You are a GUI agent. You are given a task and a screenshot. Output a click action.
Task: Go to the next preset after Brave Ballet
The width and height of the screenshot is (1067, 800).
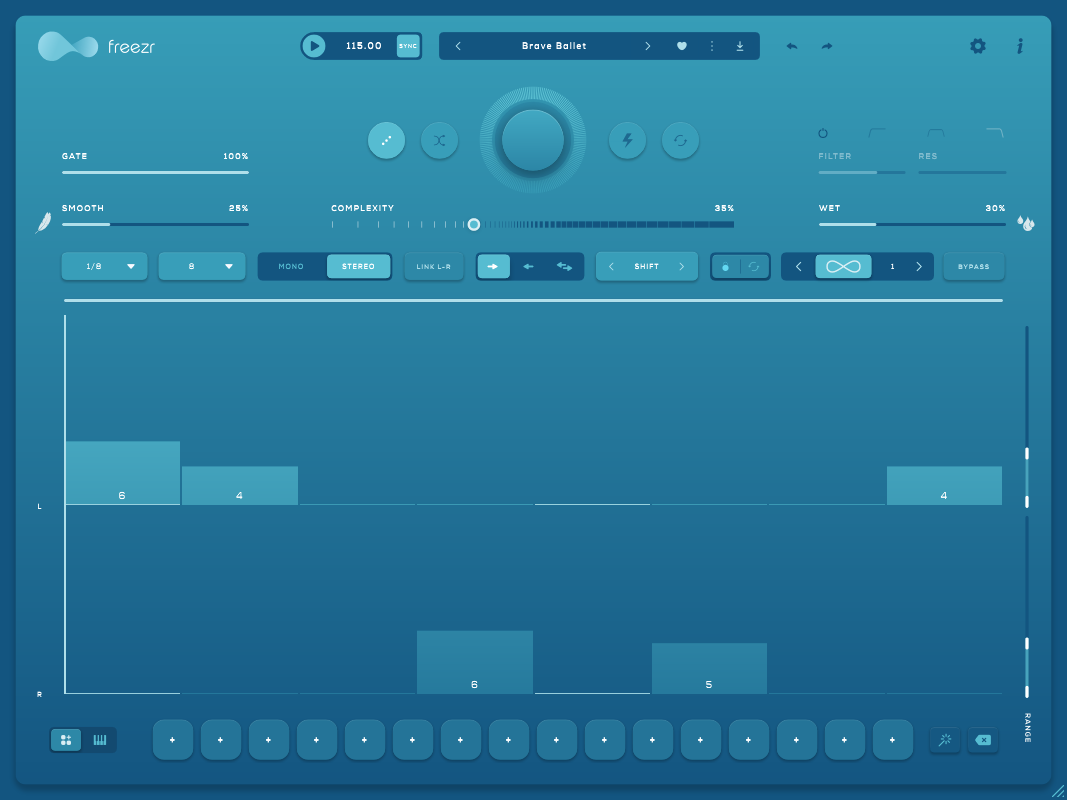point(647,46)
